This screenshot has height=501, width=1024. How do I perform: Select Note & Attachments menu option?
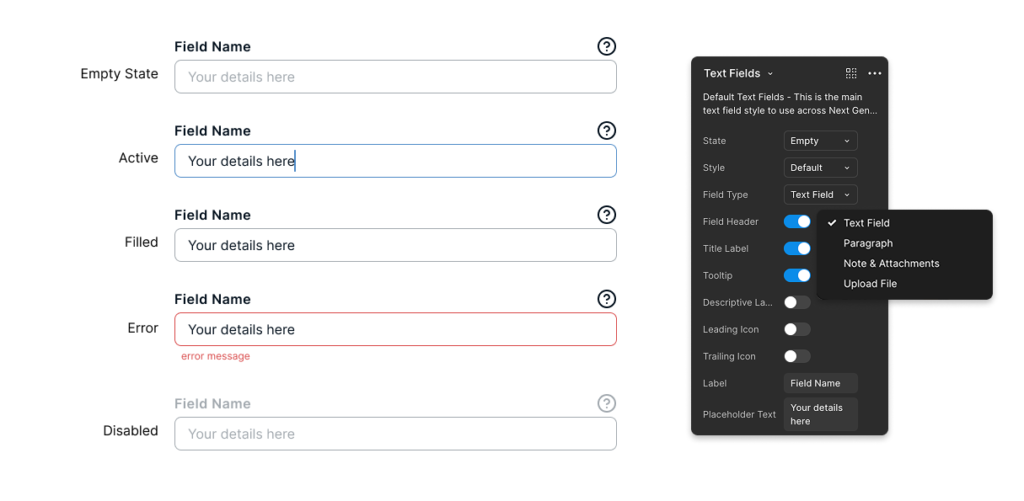tap(891, 263)
